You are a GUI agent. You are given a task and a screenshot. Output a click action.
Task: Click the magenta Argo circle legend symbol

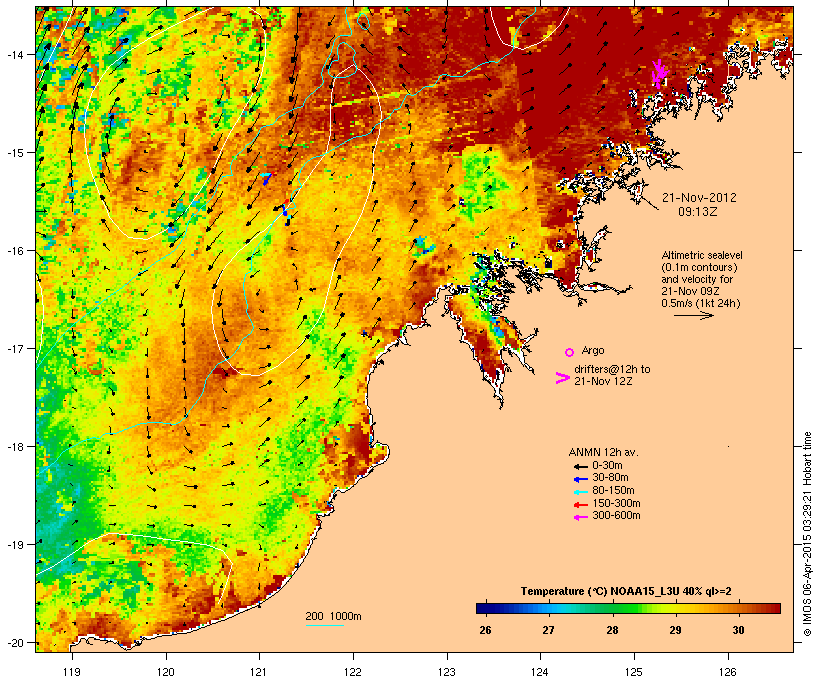(570, 352)
